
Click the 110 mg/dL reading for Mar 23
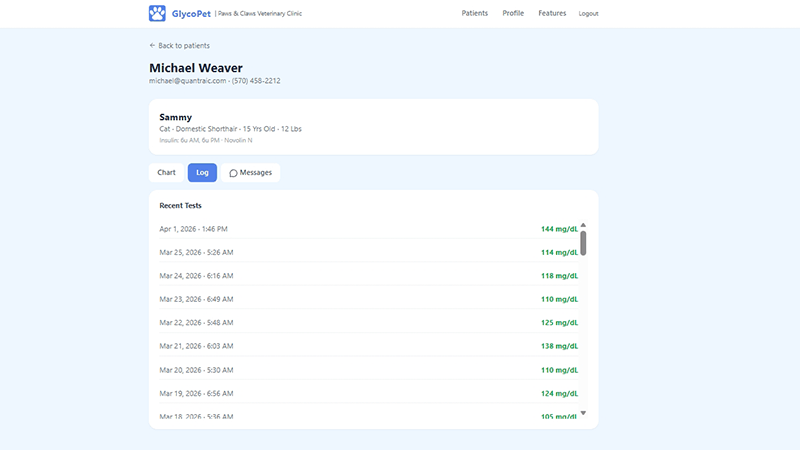[559, 299]
